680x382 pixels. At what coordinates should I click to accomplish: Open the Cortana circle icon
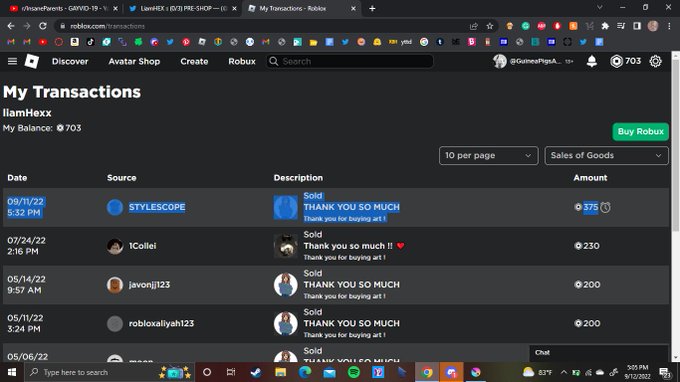click(x=207, y=372)
